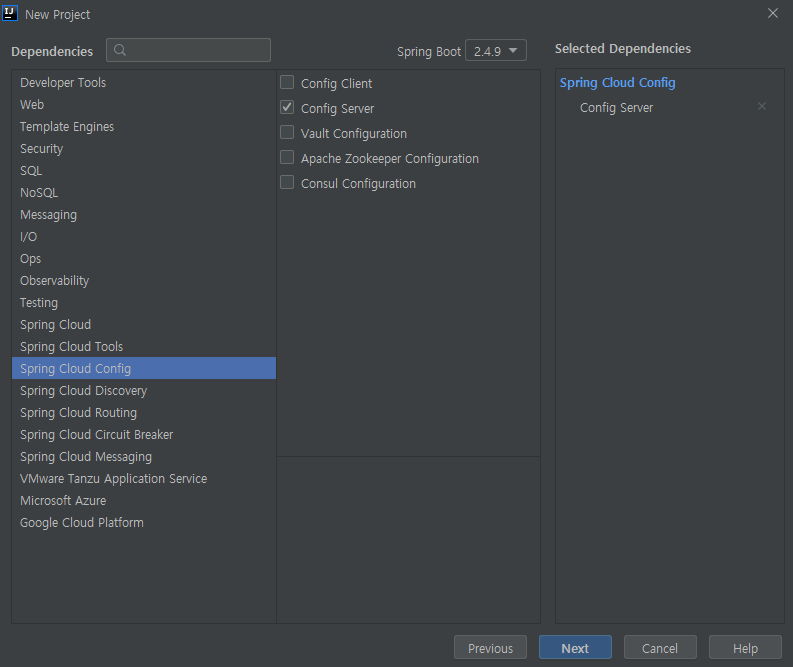Check the Consul Configuration option
The width and height of the screenshot is (793, 667).
click(x=287, y=182)
